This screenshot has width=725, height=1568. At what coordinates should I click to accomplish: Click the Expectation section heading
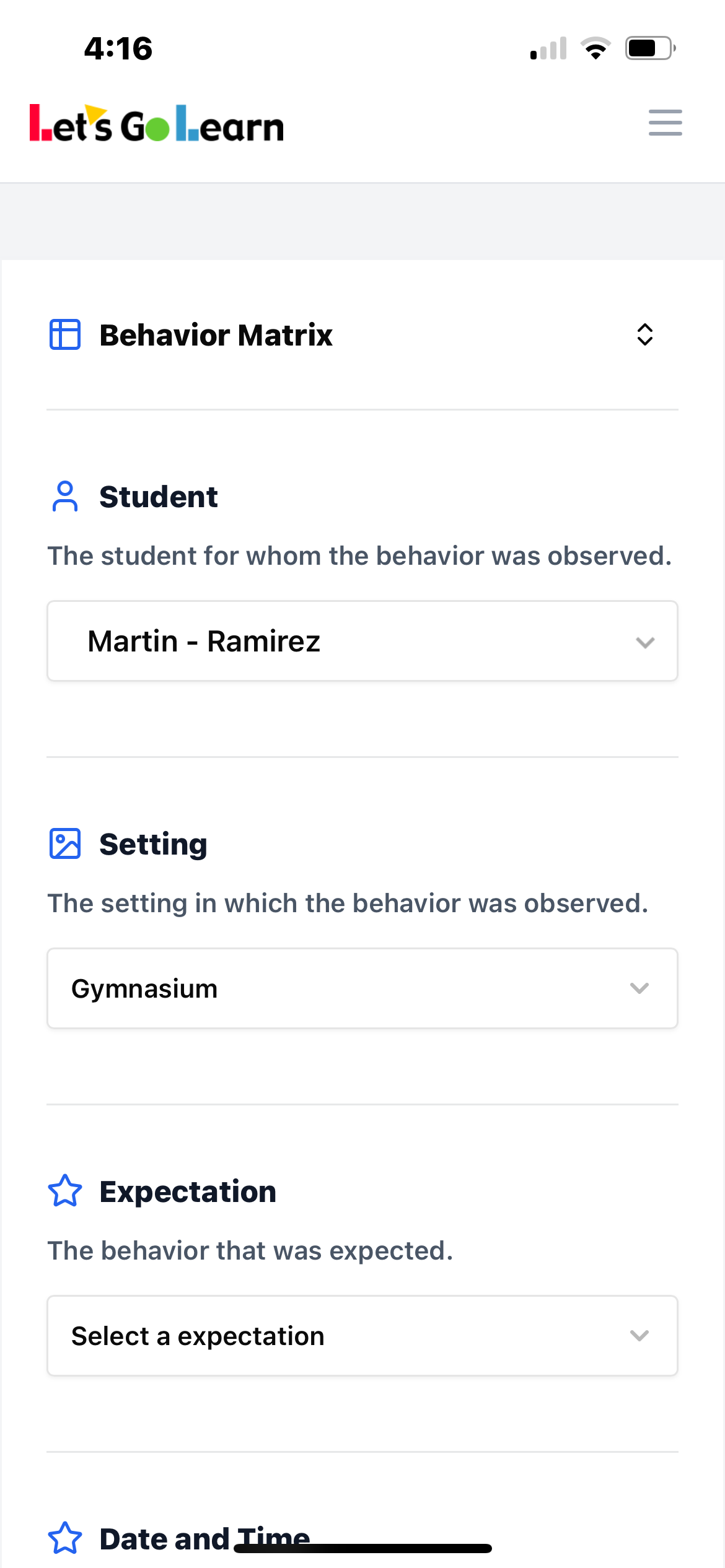[188, 1191]
